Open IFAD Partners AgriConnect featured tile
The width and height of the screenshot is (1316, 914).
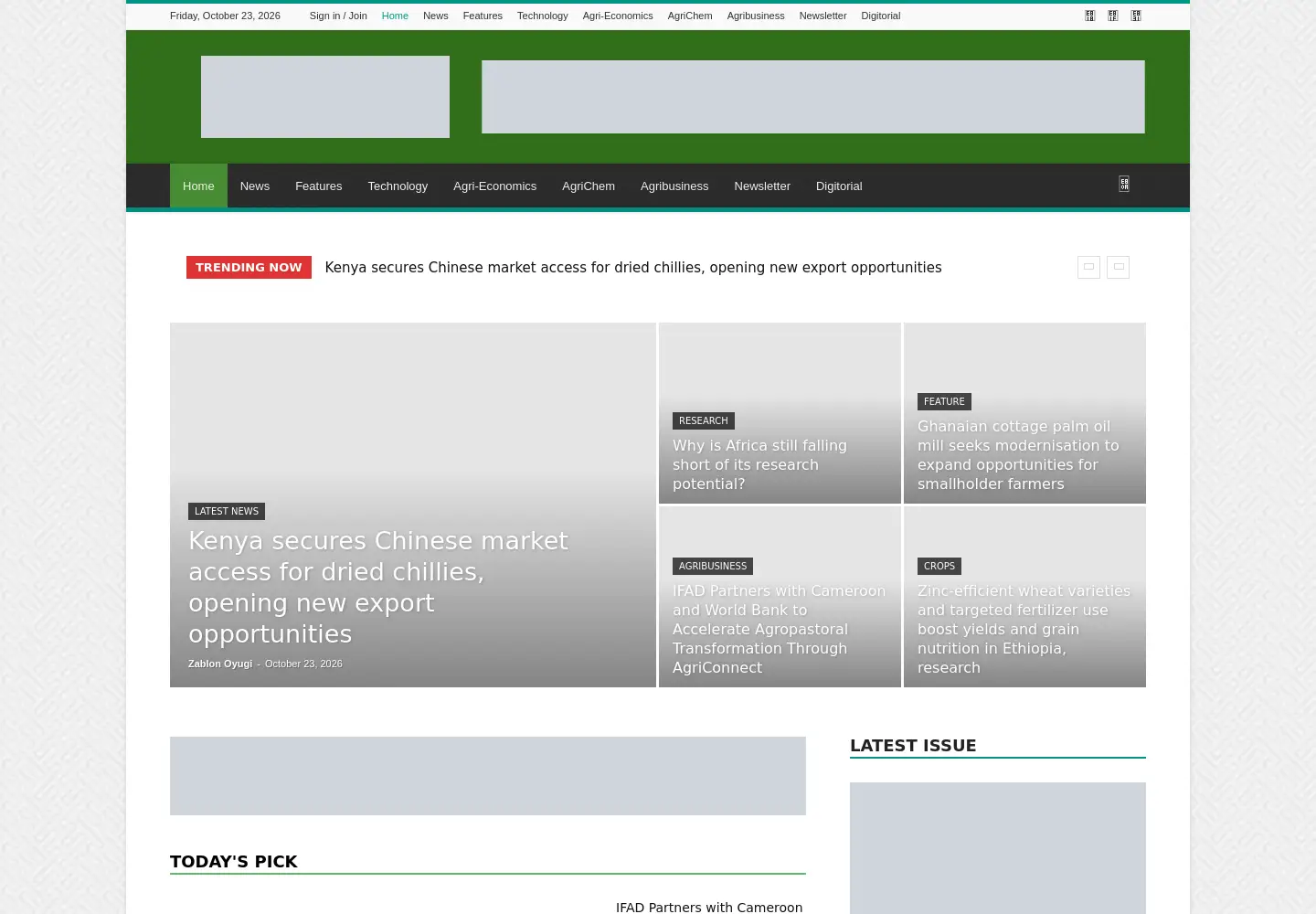pos(779,629)
